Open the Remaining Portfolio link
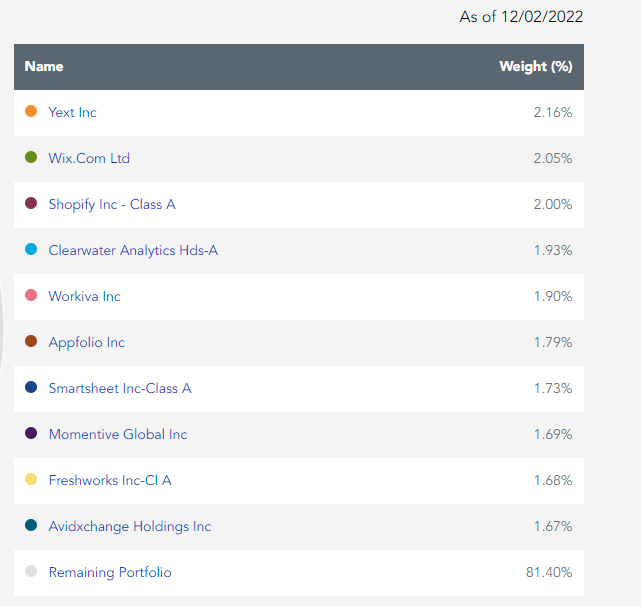Image resolution: width=641 pixels, height=606 pixels. coord(110,572)
